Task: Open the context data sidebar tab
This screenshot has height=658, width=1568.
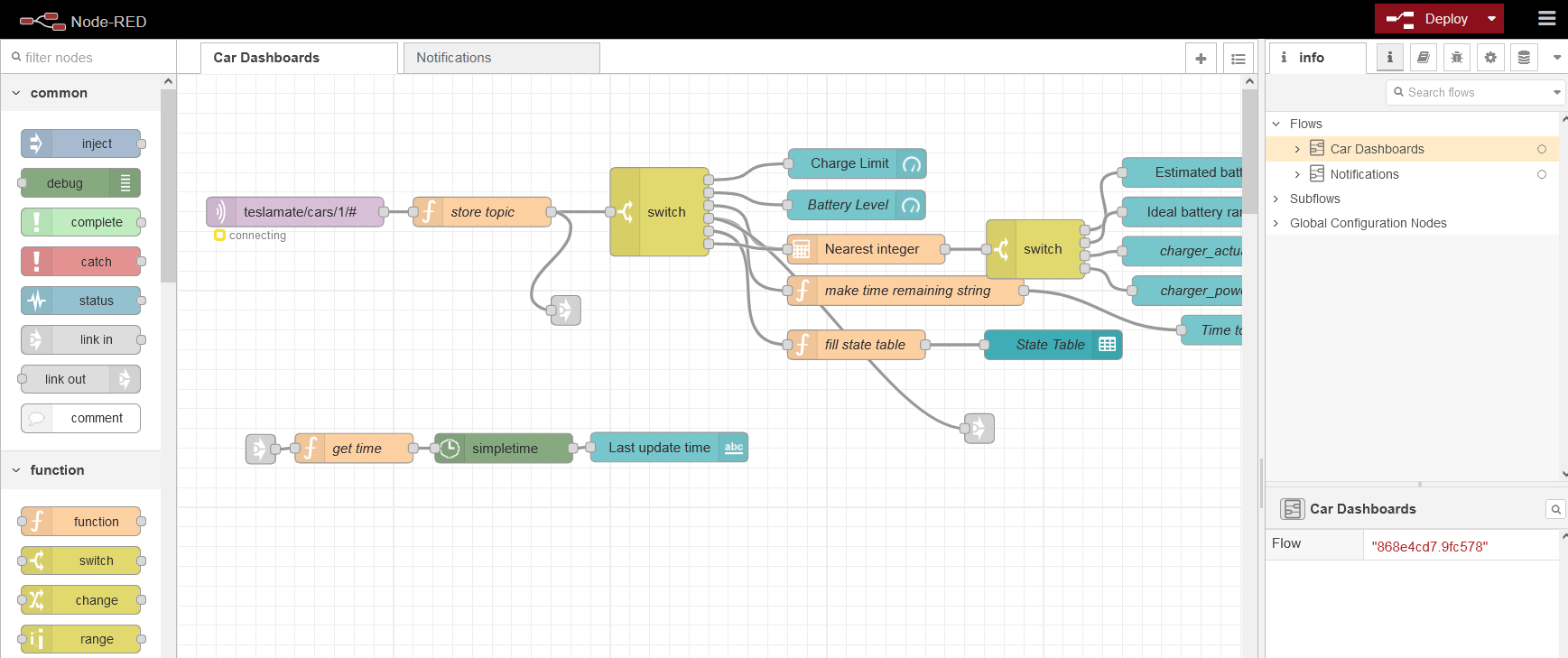Action: (1524, 58)
